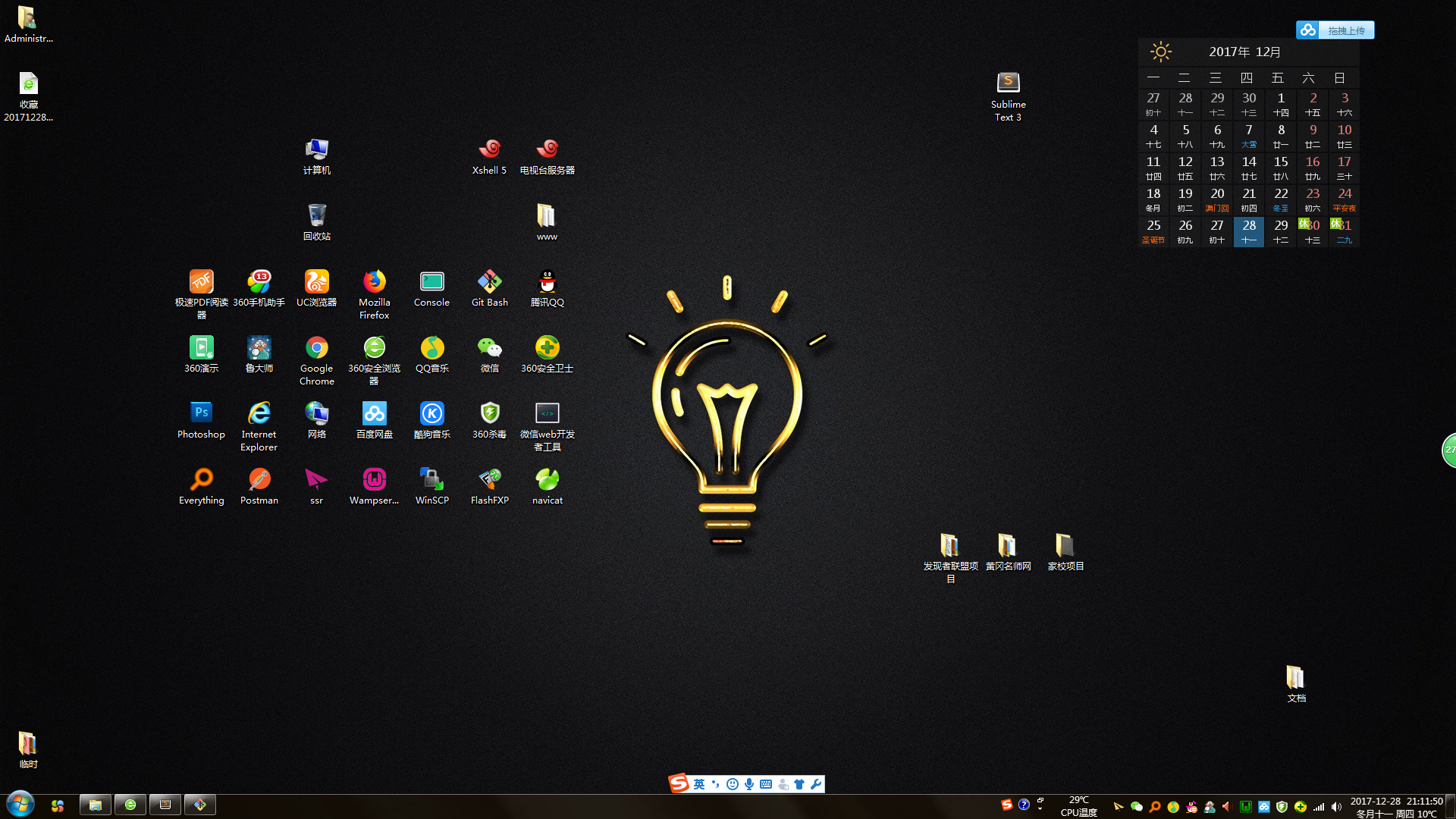
Task: Select December 28 in the calendar widget
Action: click(1248, 231)
